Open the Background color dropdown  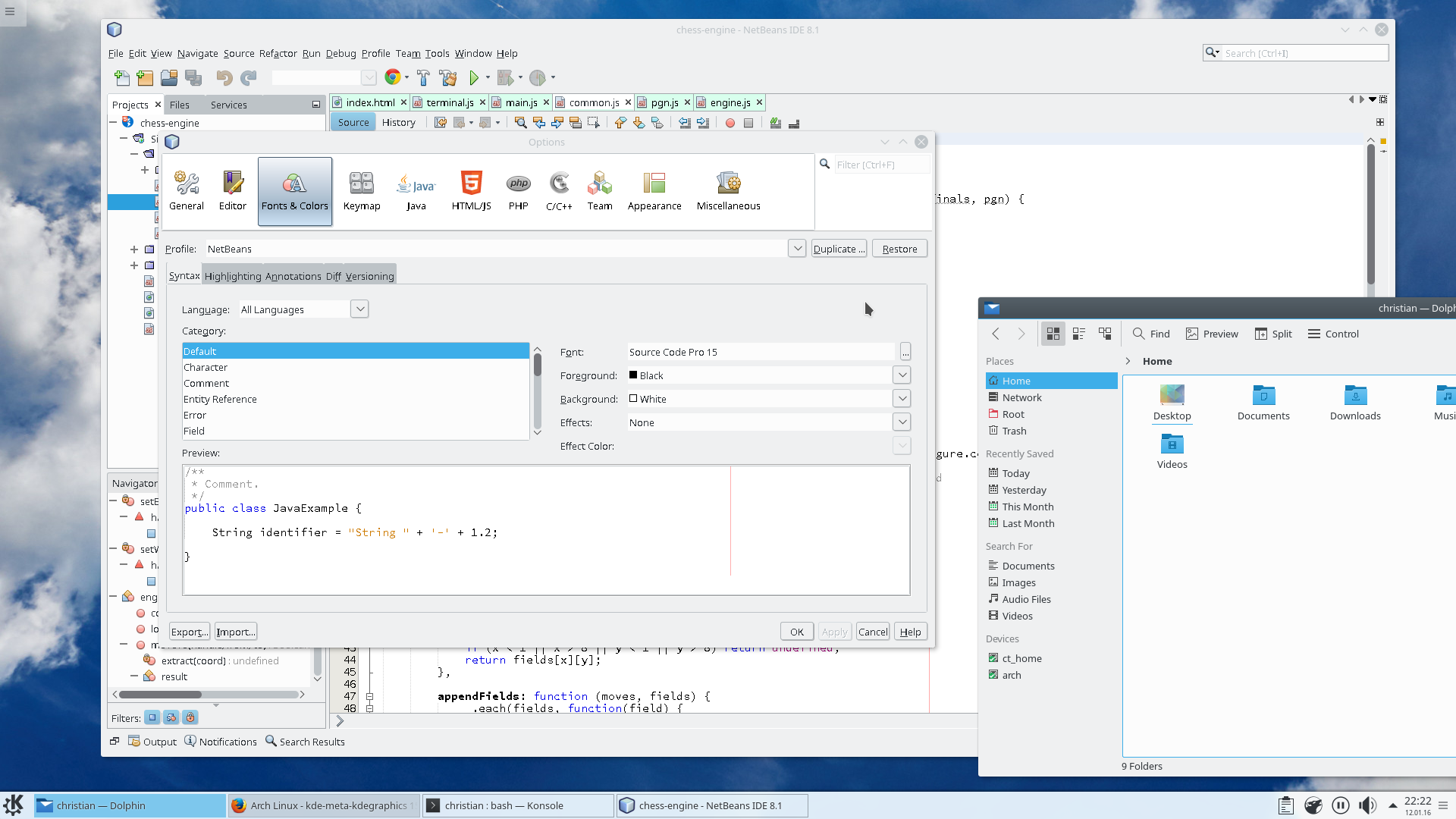coord(902,399)
